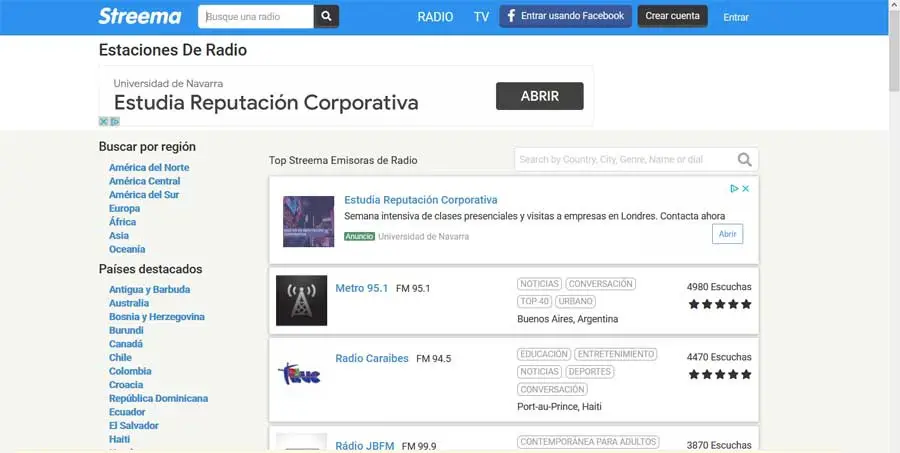Open Europa region link
This screenshot has width=900, height=453.
pos(125,208)
